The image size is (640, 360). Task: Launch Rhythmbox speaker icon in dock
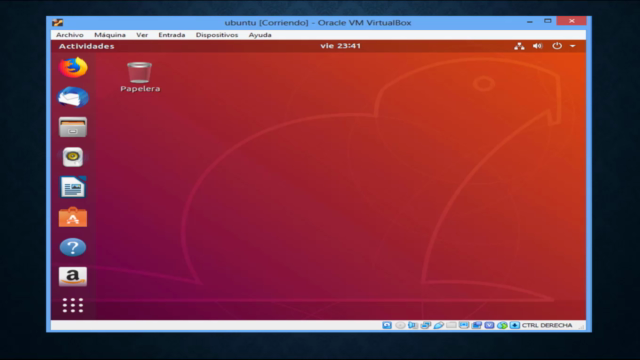click(73, 157)
